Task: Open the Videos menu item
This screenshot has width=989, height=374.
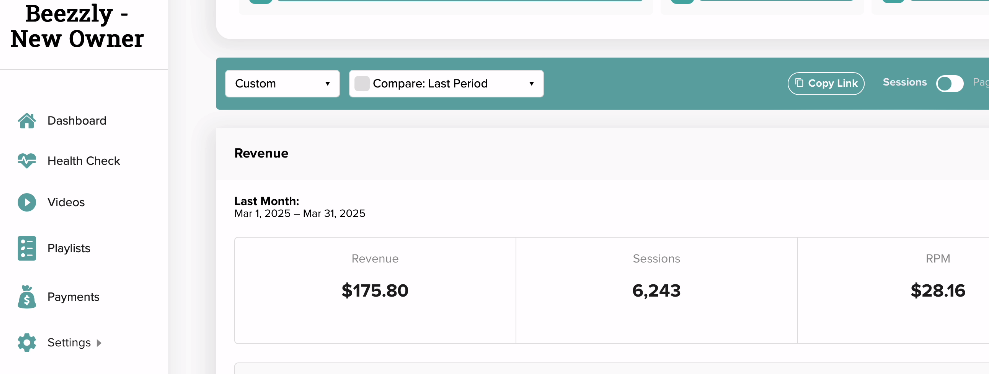Action: pyautogui.click(x=51, y=202)
